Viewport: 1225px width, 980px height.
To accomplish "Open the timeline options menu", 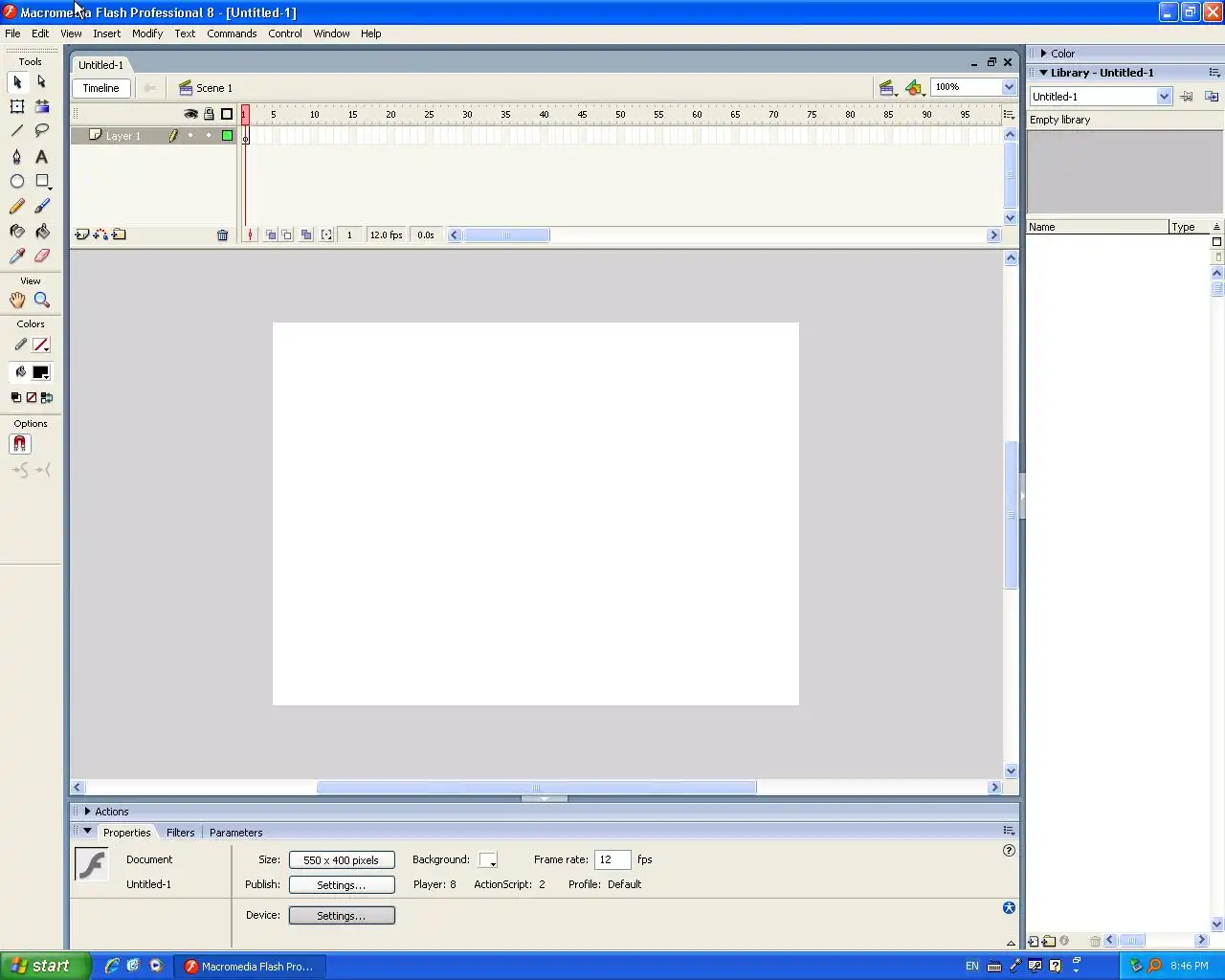I will 1009,115.
